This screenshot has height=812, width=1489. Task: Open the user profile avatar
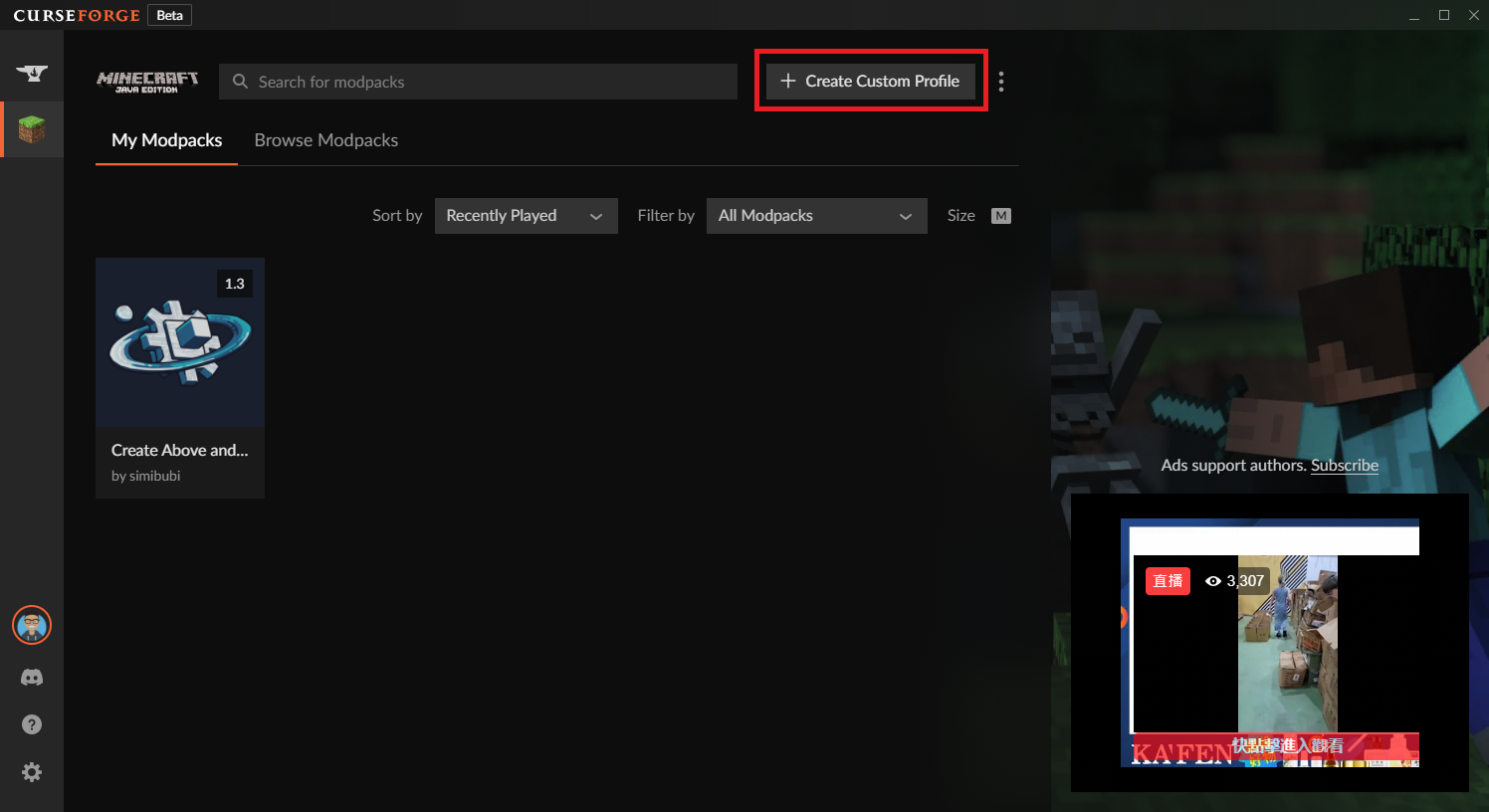click(32, 625)
